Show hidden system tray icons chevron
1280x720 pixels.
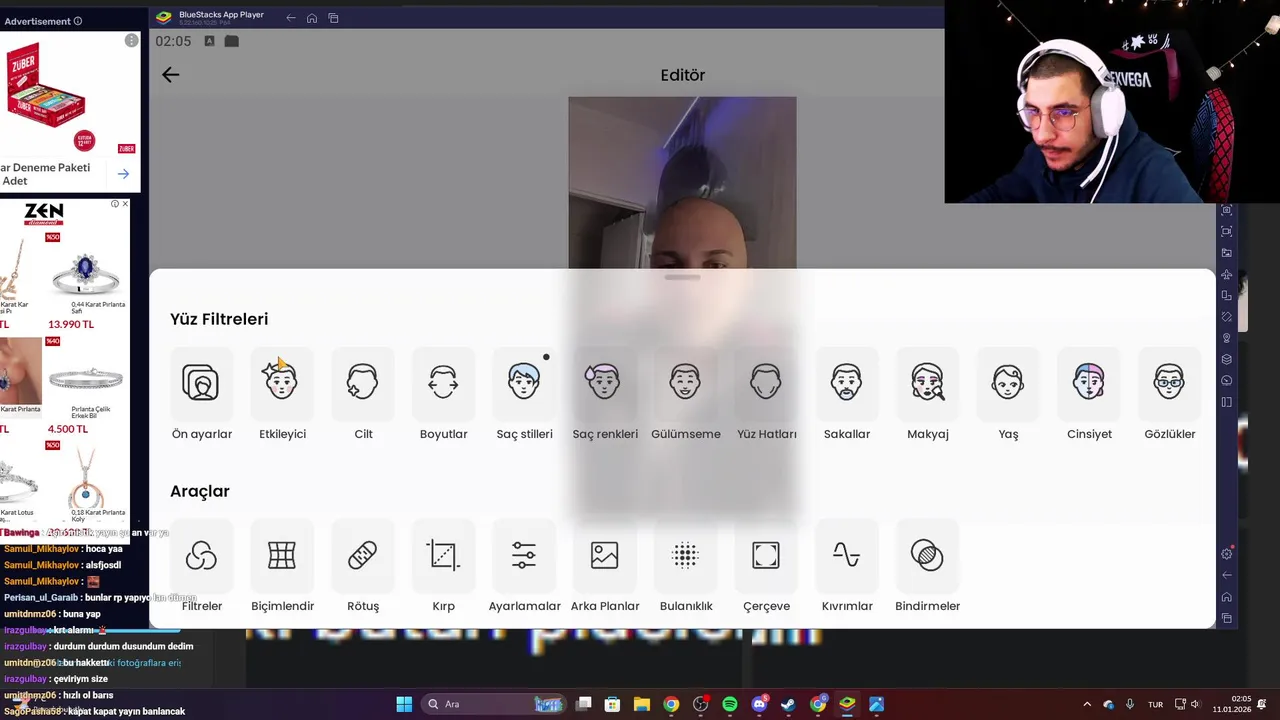pyautogui.click(x=1087, y=704)
